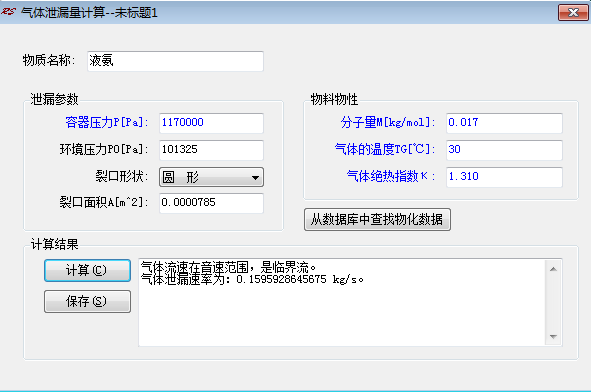Click the 气体的温度TG[℃] label
591x392 pixels.
click(385, 149)
